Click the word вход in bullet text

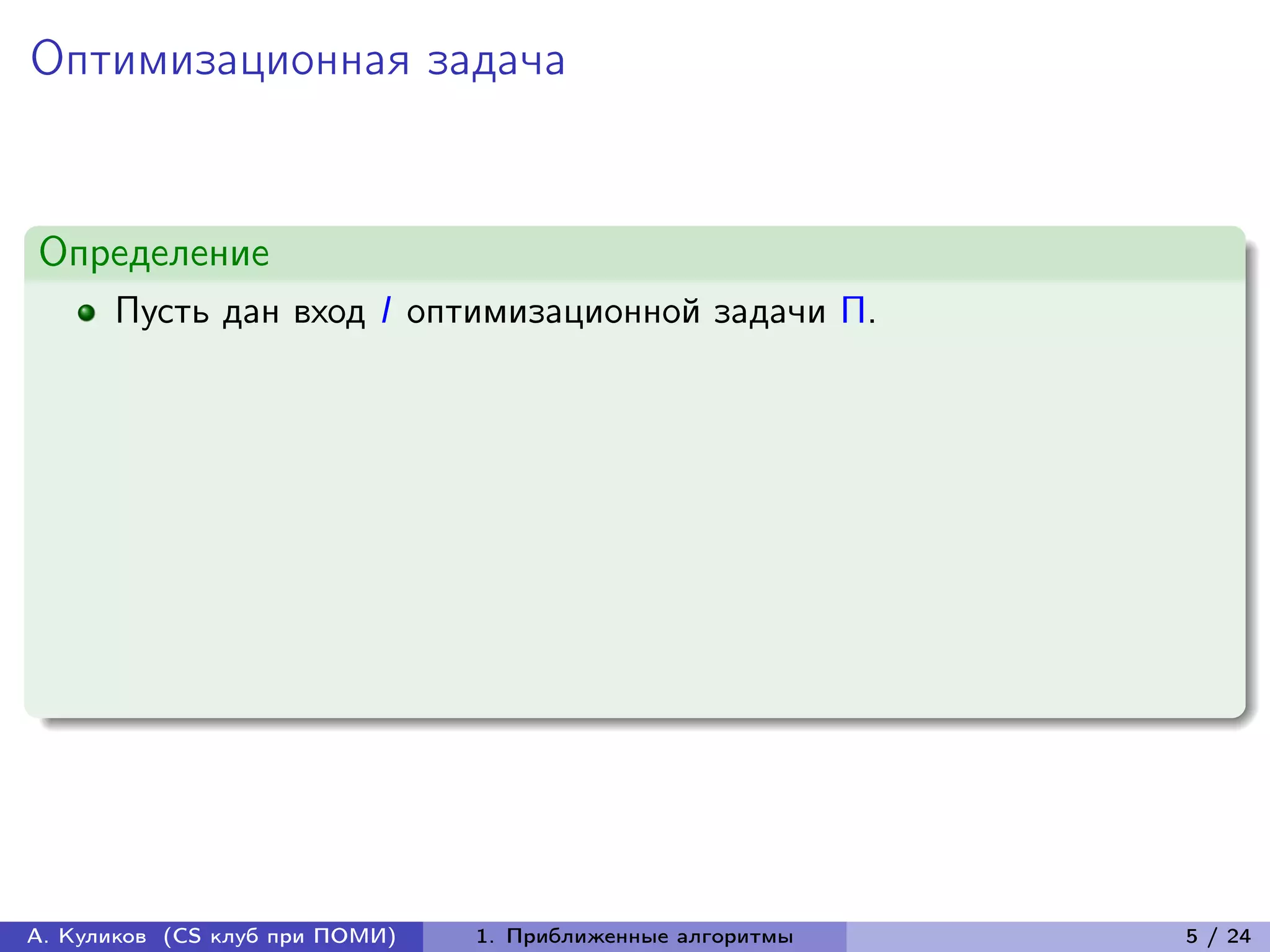point(329,312)
